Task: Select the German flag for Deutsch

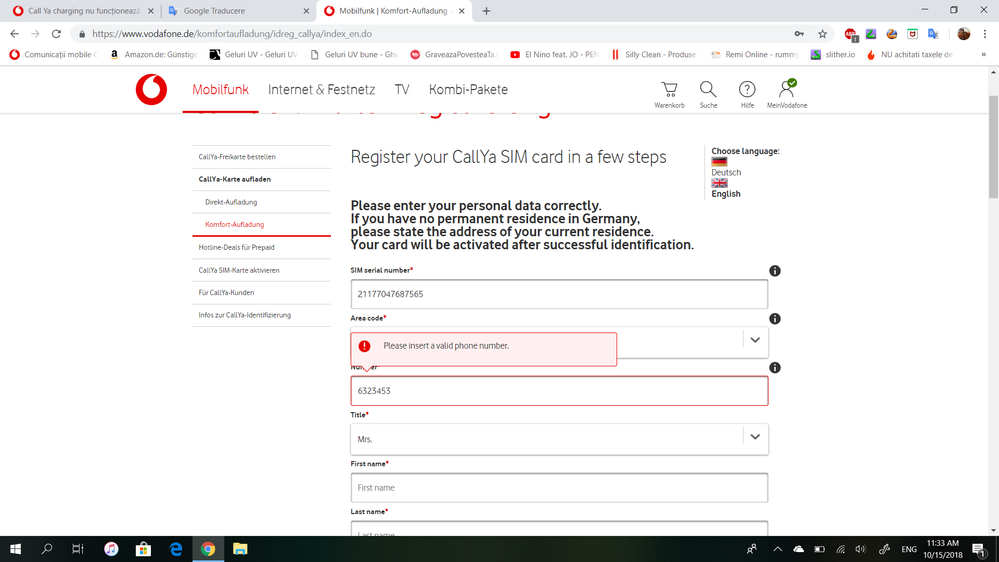Action: [719, 161]
